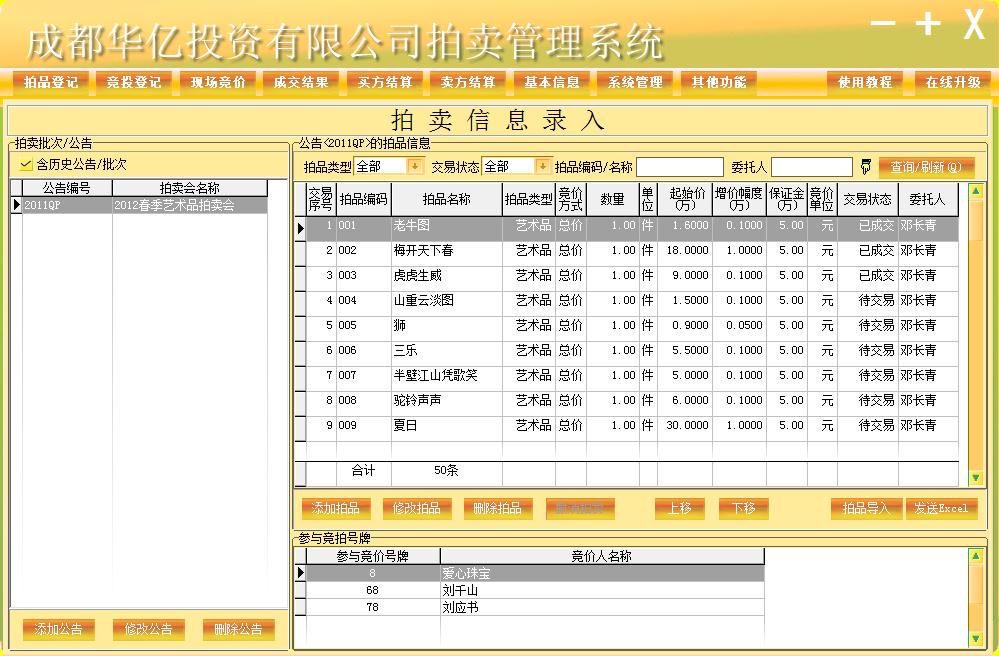Click 参与竞价号牌 column header
999x656 pixels.
click(x=373, y=556)
